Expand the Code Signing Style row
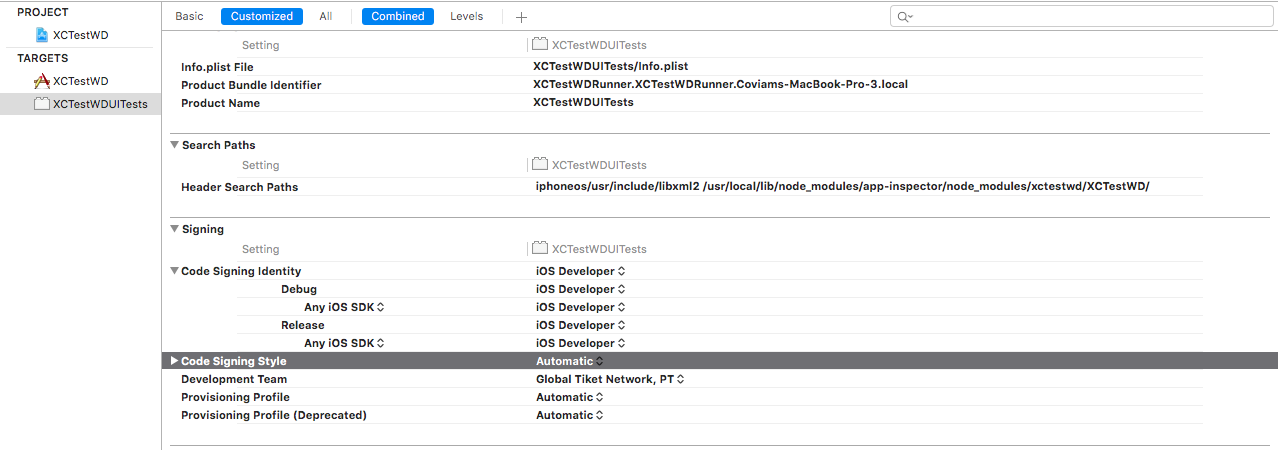 (175, 361)
